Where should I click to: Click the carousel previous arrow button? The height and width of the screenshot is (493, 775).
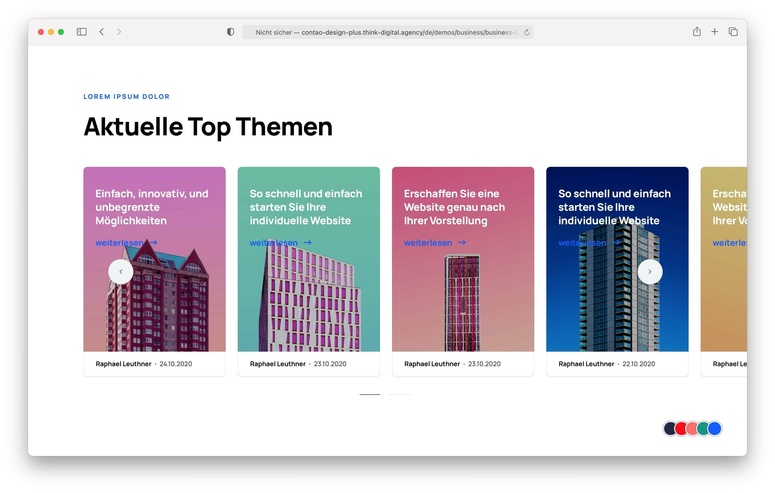[x=121, y=271]
